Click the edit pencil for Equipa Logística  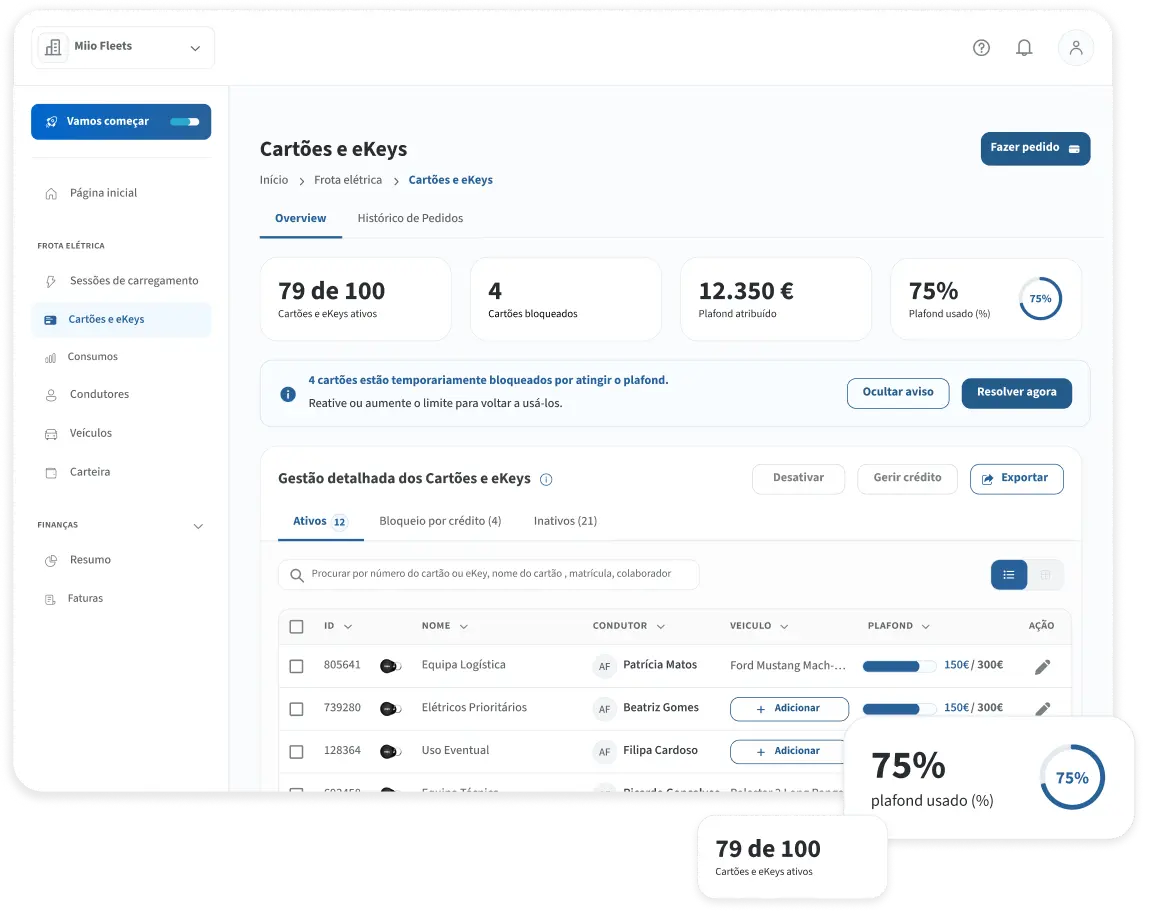[x=1042, y=666]
